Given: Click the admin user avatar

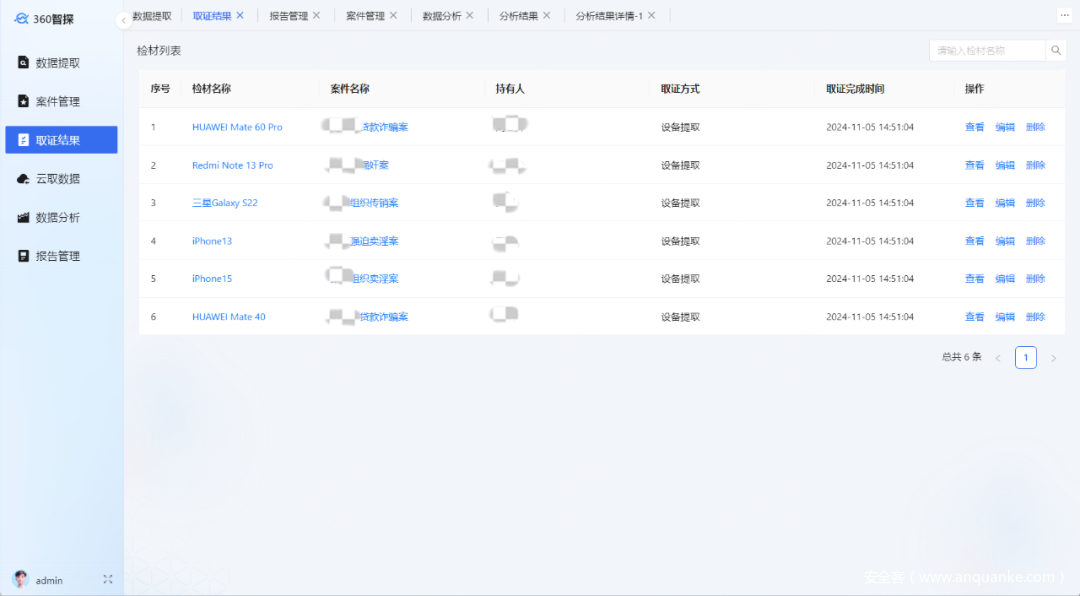Looking at the screenshot, I should point(20,579).
